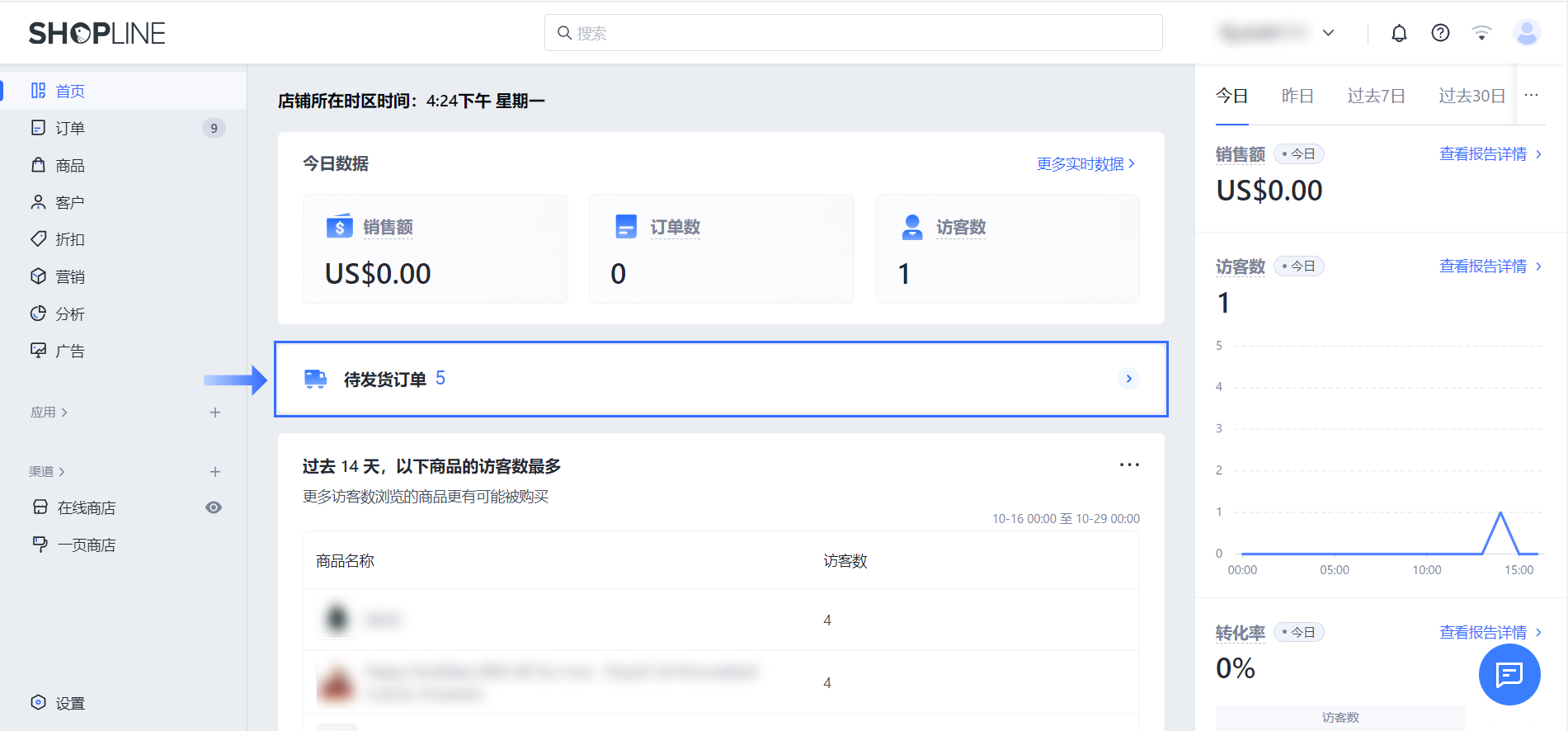1568x731 pixels.
Task: Click the 访客数 card person icon
Action: (x=912, y=226)
